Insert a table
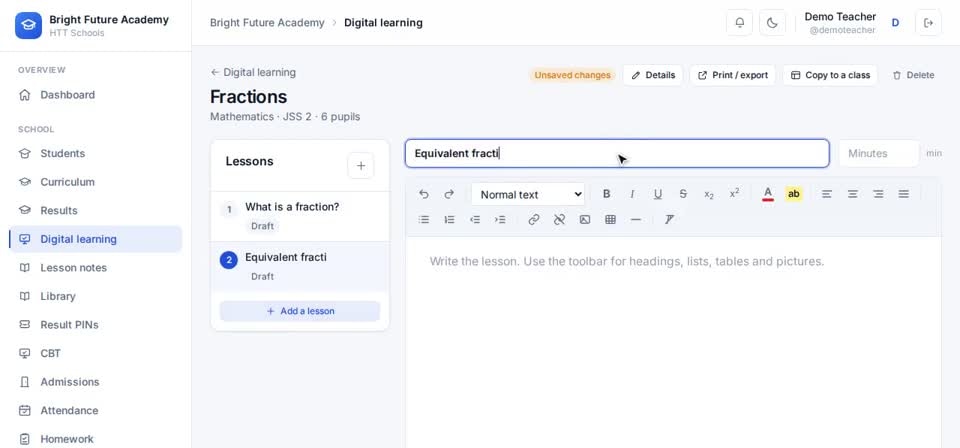960x448 pixels. [610, 220]
